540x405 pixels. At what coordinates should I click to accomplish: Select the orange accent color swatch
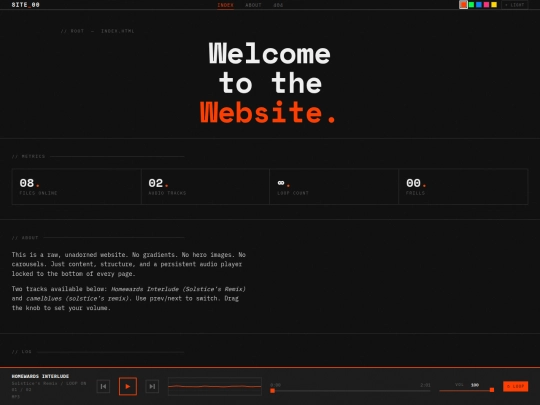(464, 5)
